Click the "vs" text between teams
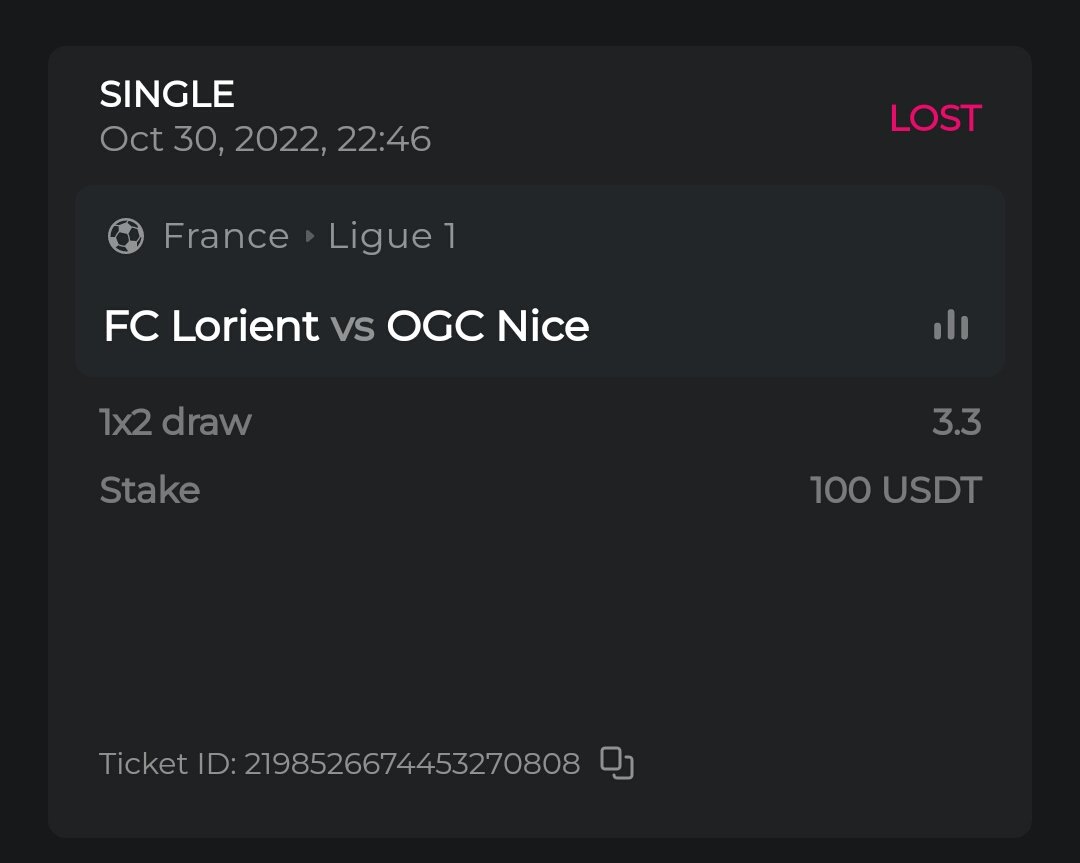 tap(352, 327)
